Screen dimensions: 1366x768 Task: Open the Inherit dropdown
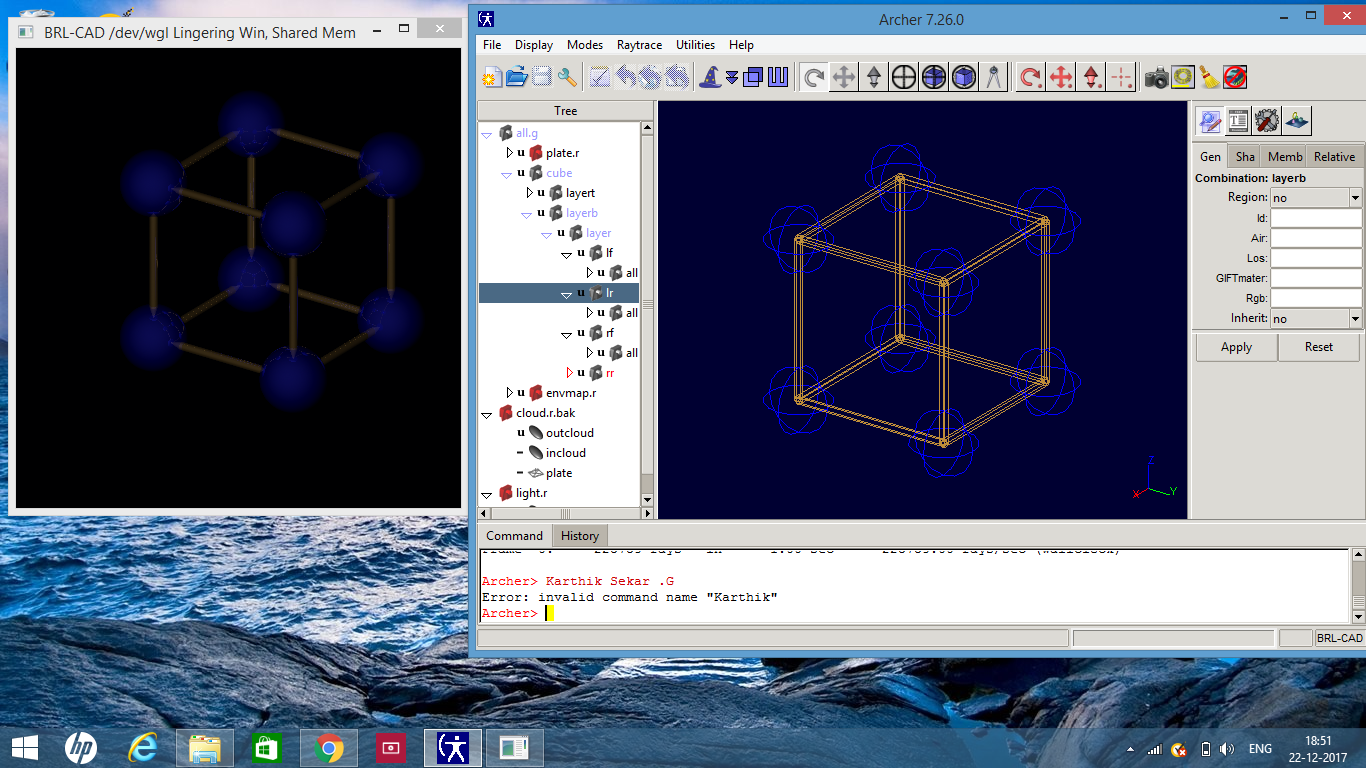tap(1355, 318)
